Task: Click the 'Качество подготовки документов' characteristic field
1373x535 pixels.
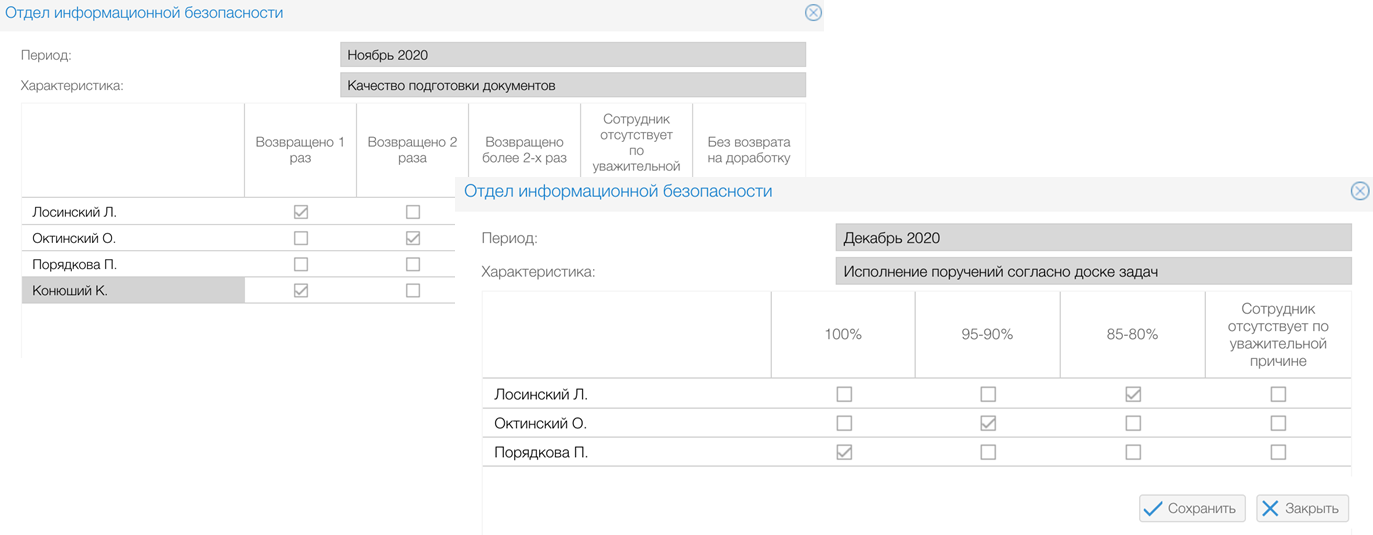Action: [572, 85]
